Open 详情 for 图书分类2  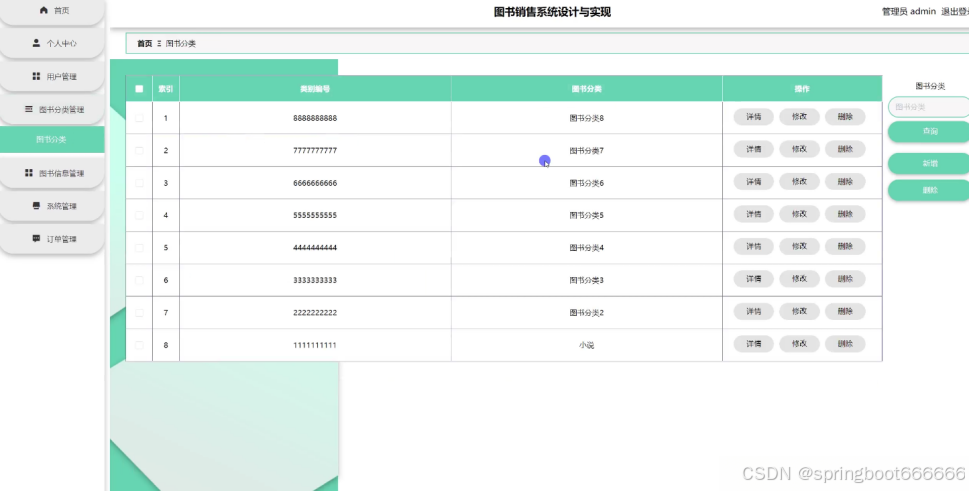coord(753,311)
